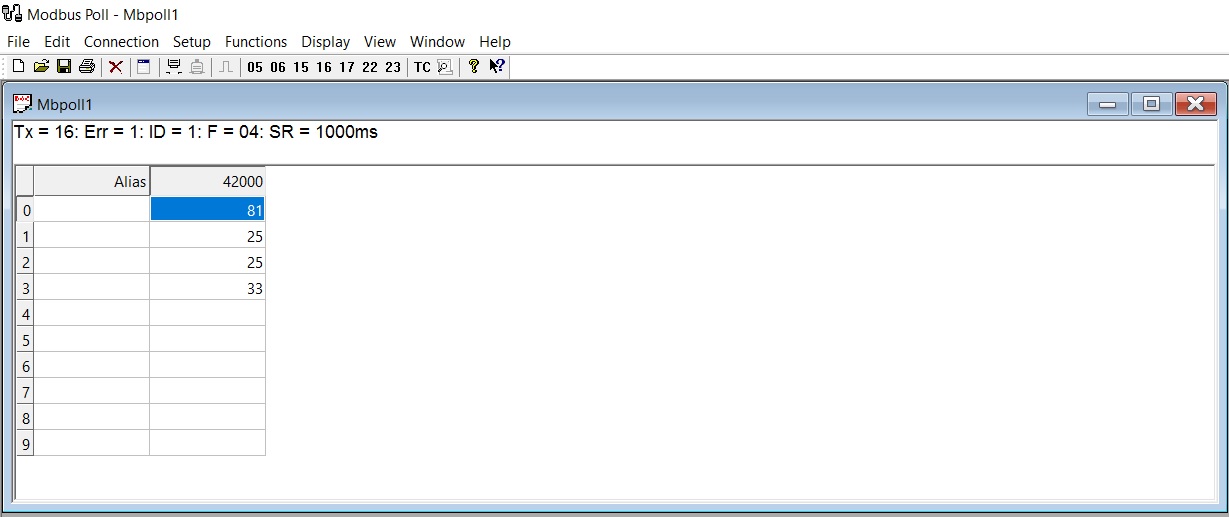The image size is (1229, 517).
Task: Open the Functions menu
Action: pyautogui.click(x=256, y=42)
